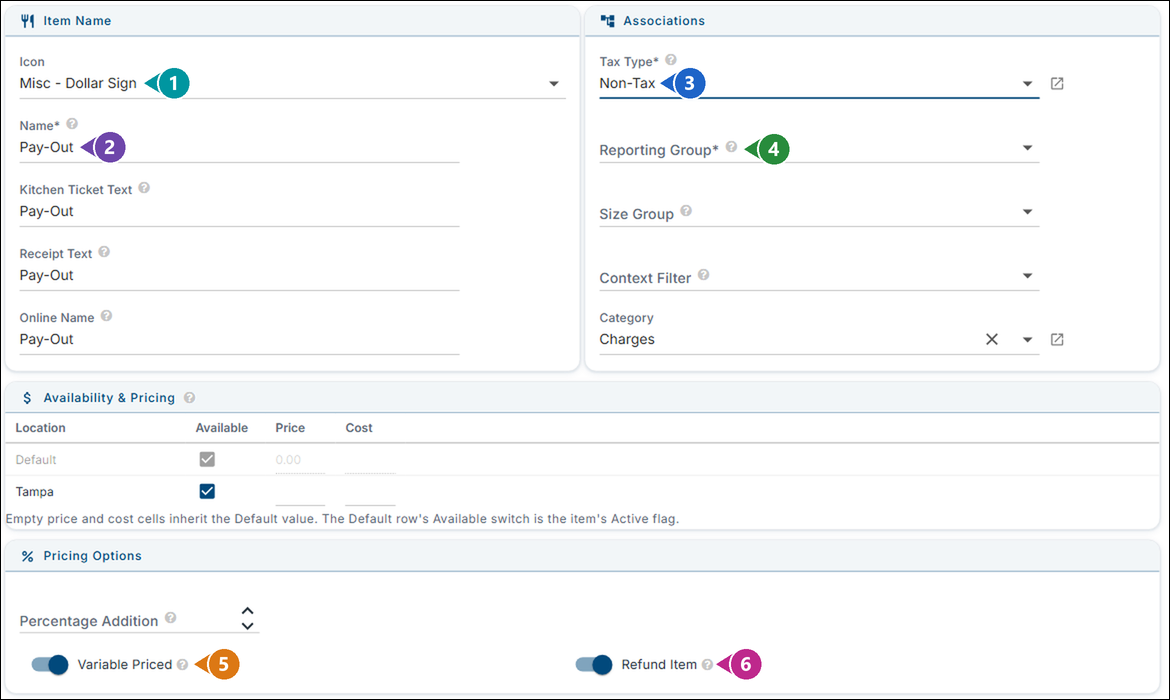Click the fork-and-knife Item Name icon
This screenshot has height=700, width=1170.
[x=28, y=21]
